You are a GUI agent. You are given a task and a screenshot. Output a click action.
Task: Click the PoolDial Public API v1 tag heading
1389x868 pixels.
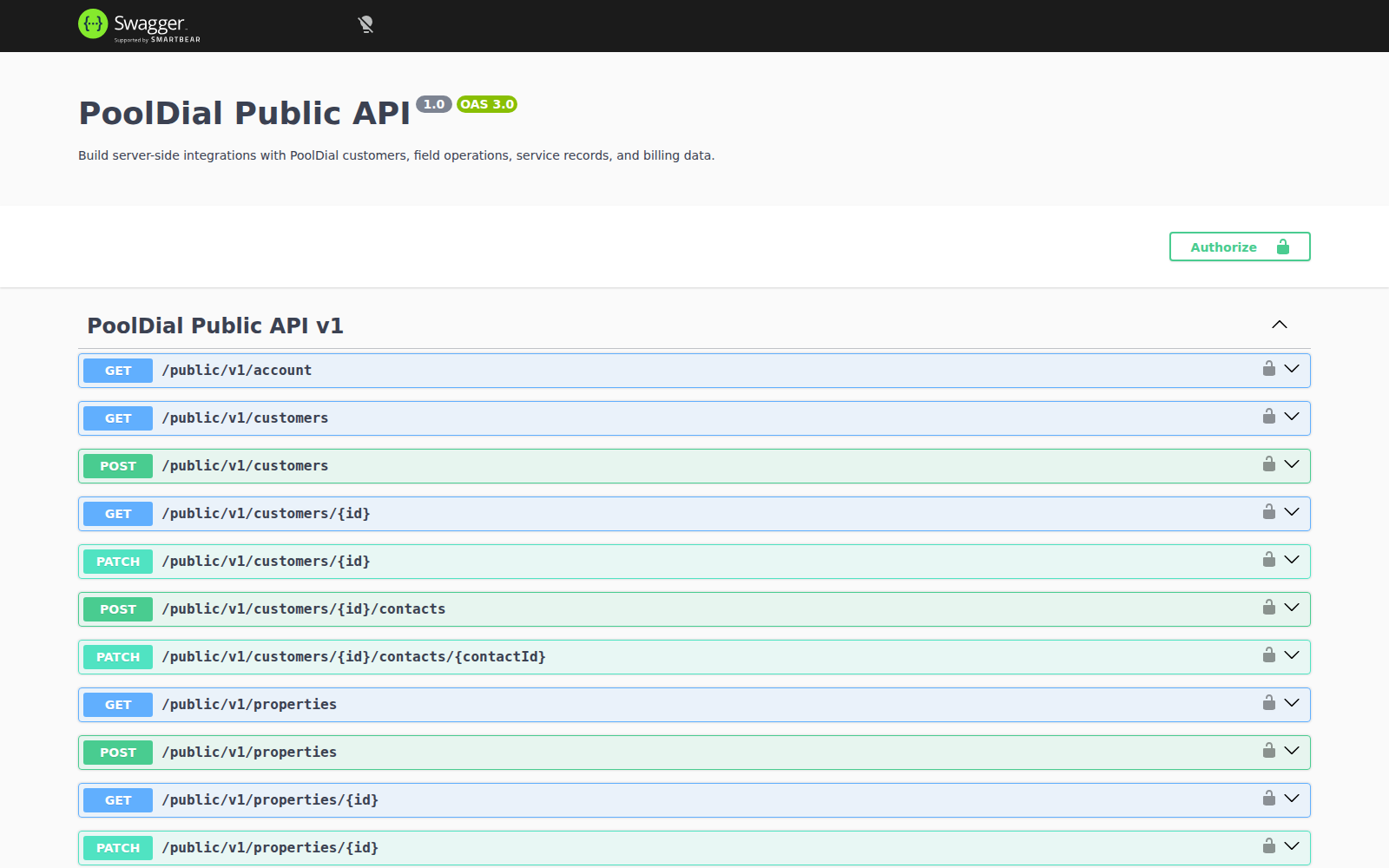[x=215, y=325]
